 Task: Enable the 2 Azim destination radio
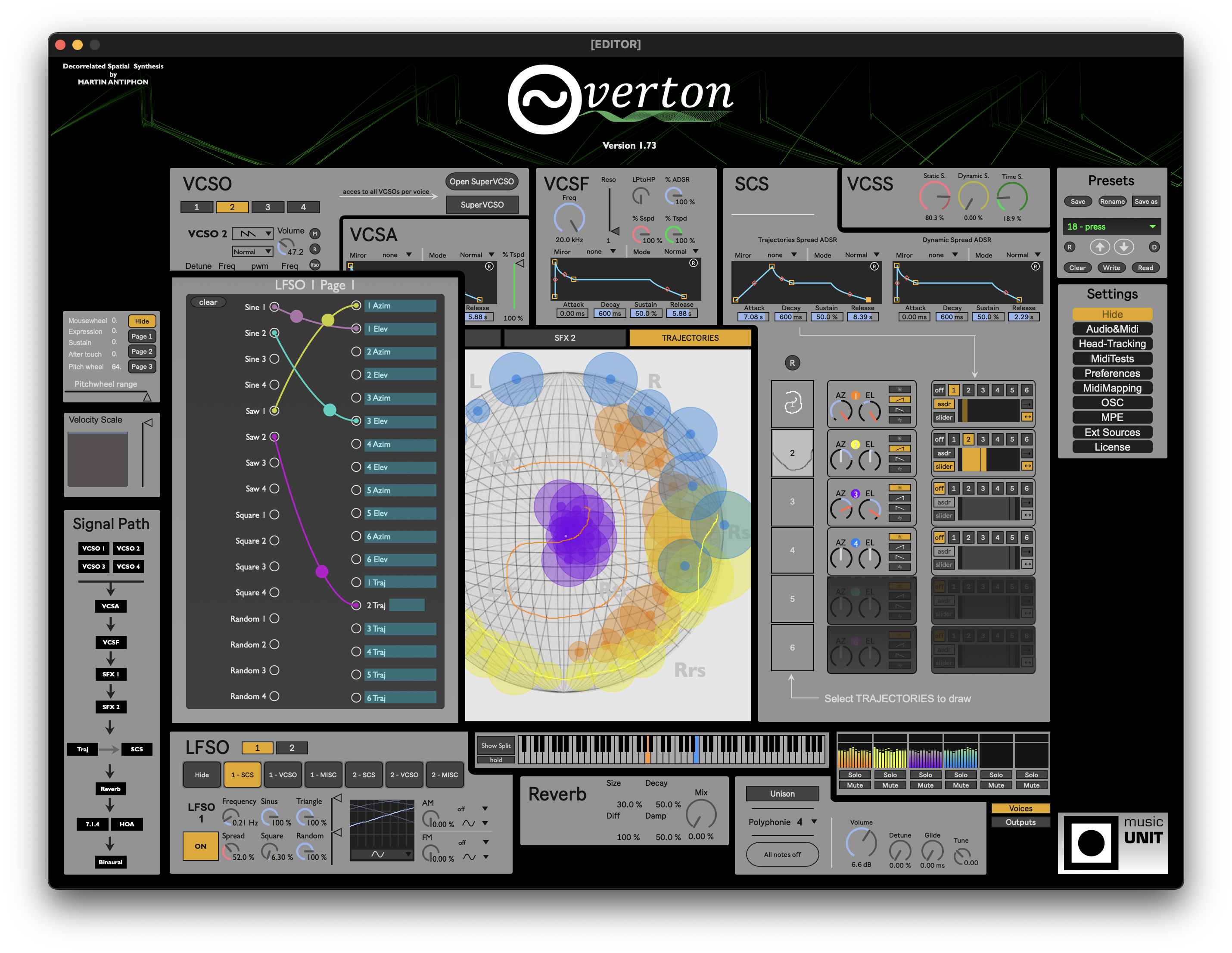[x=356, y=352]
